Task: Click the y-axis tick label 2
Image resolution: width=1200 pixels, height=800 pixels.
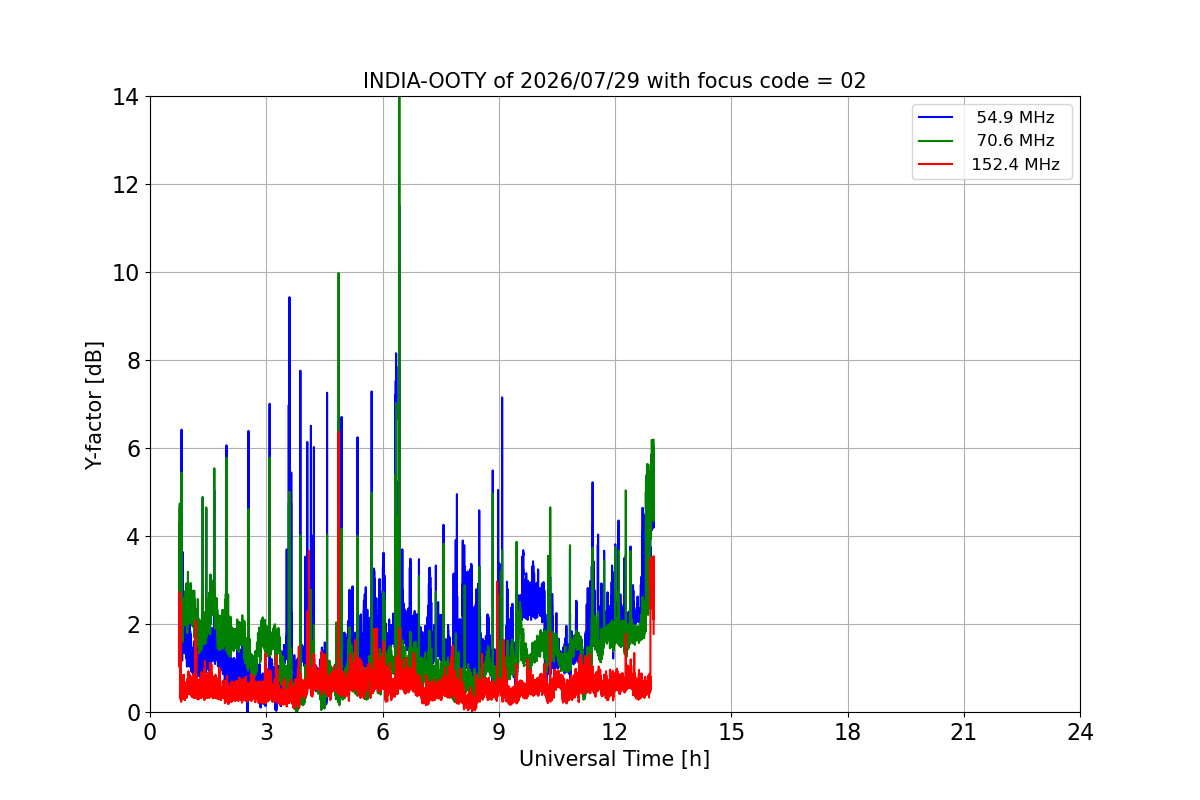Action: pos(132,625)
